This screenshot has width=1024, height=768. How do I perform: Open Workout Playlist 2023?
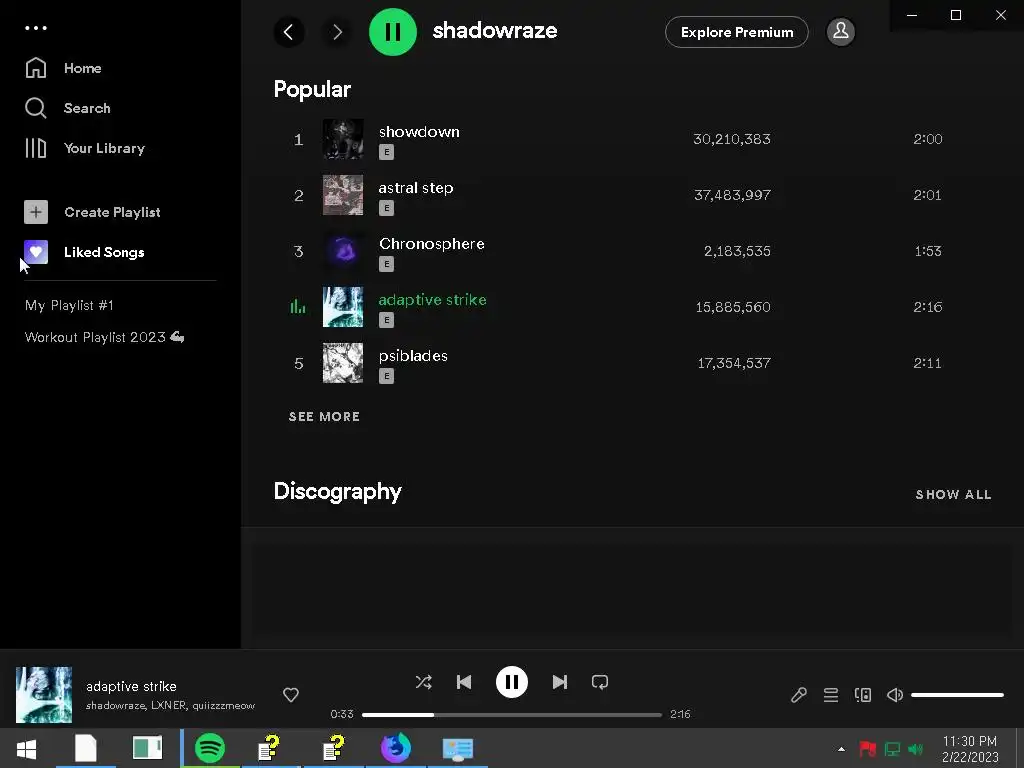tap(104, 337)
